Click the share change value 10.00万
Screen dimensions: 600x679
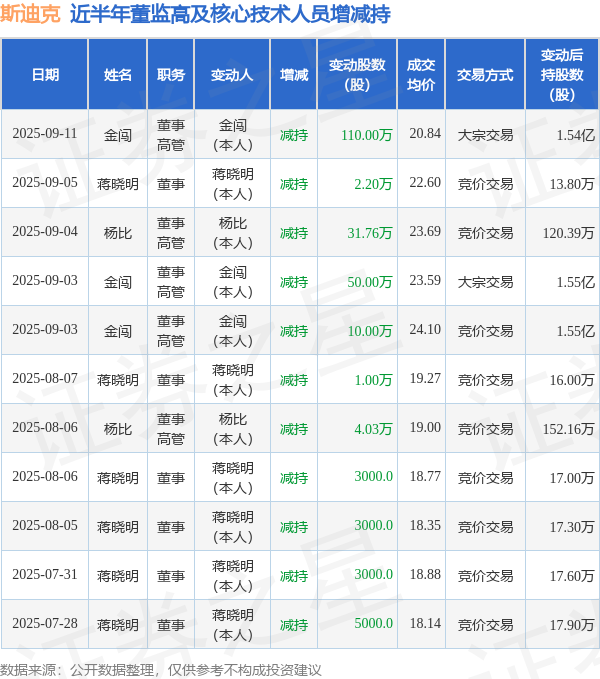(x=370, y=331)
